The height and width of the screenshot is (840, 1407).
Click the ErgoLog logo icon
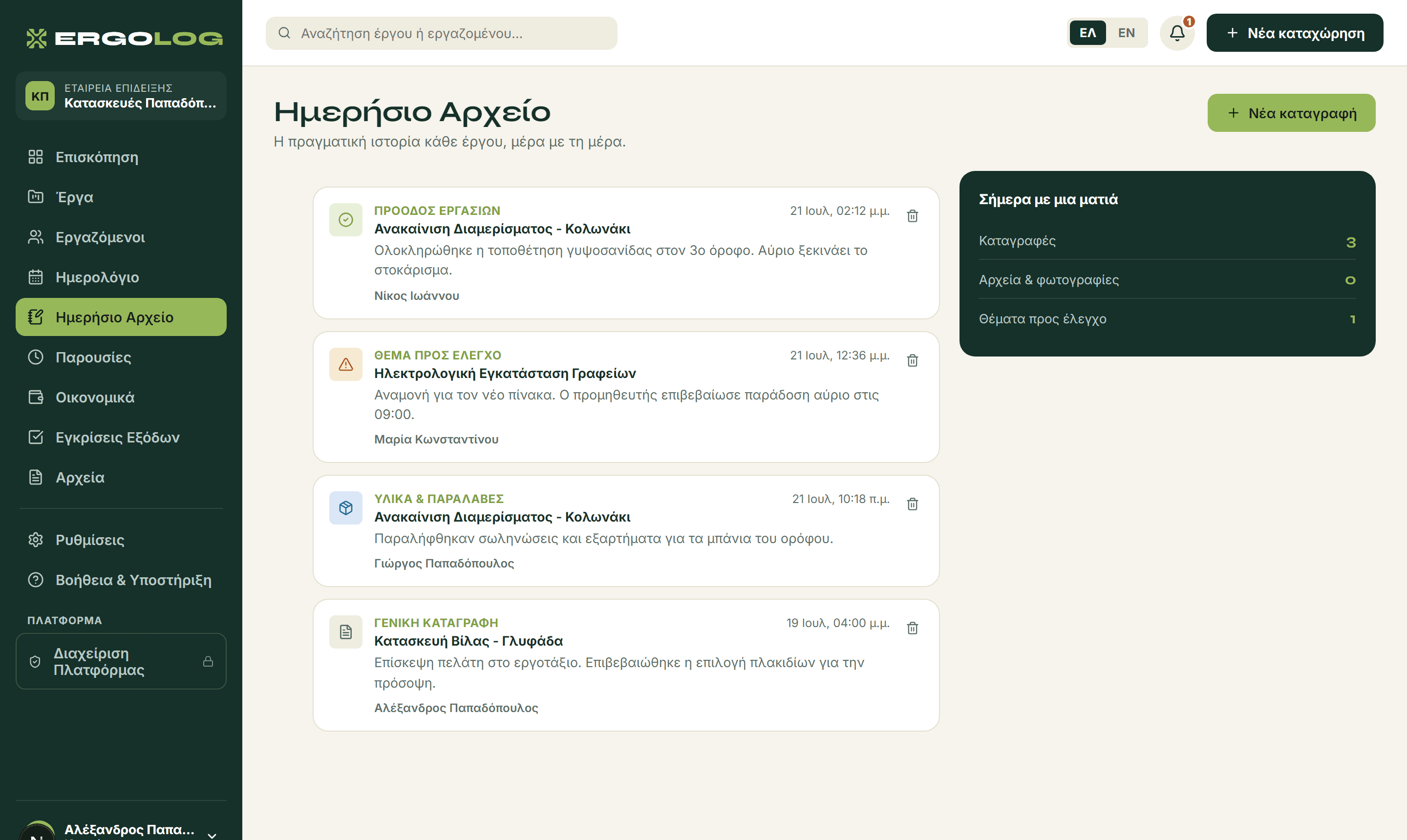[x=37, y=39]
